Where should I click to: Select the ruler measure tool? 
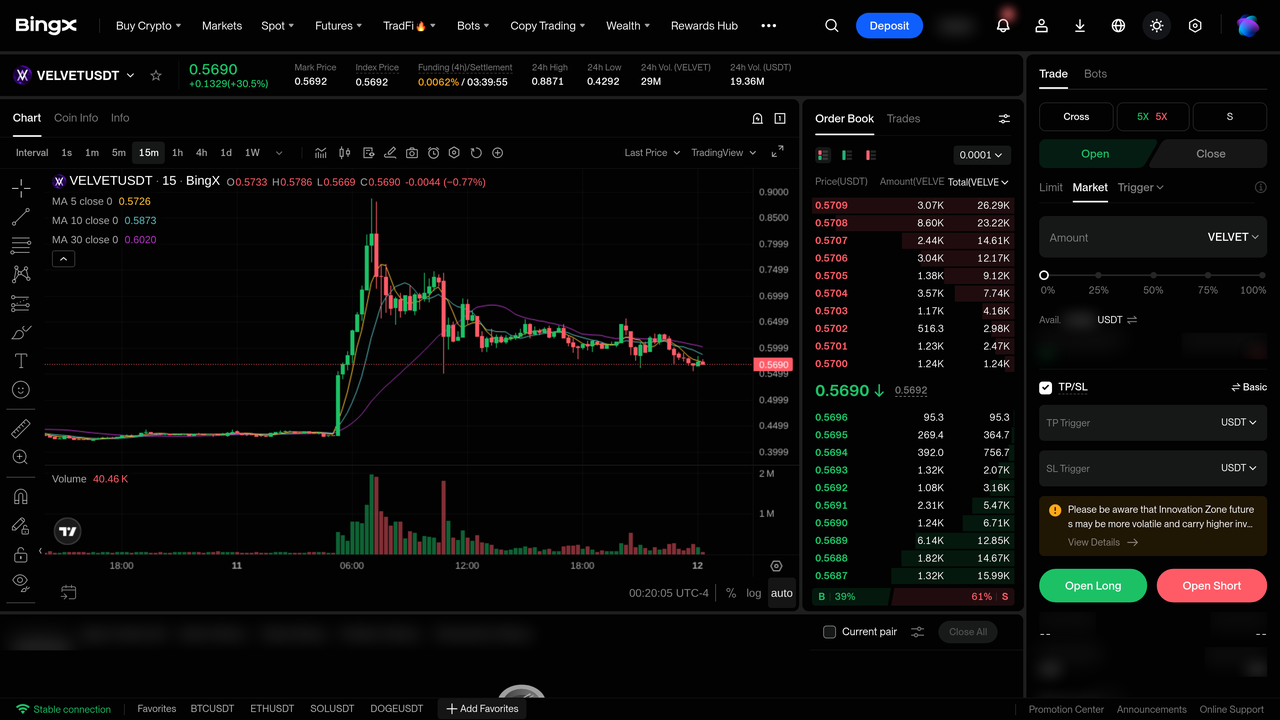[x=20, y=428]
